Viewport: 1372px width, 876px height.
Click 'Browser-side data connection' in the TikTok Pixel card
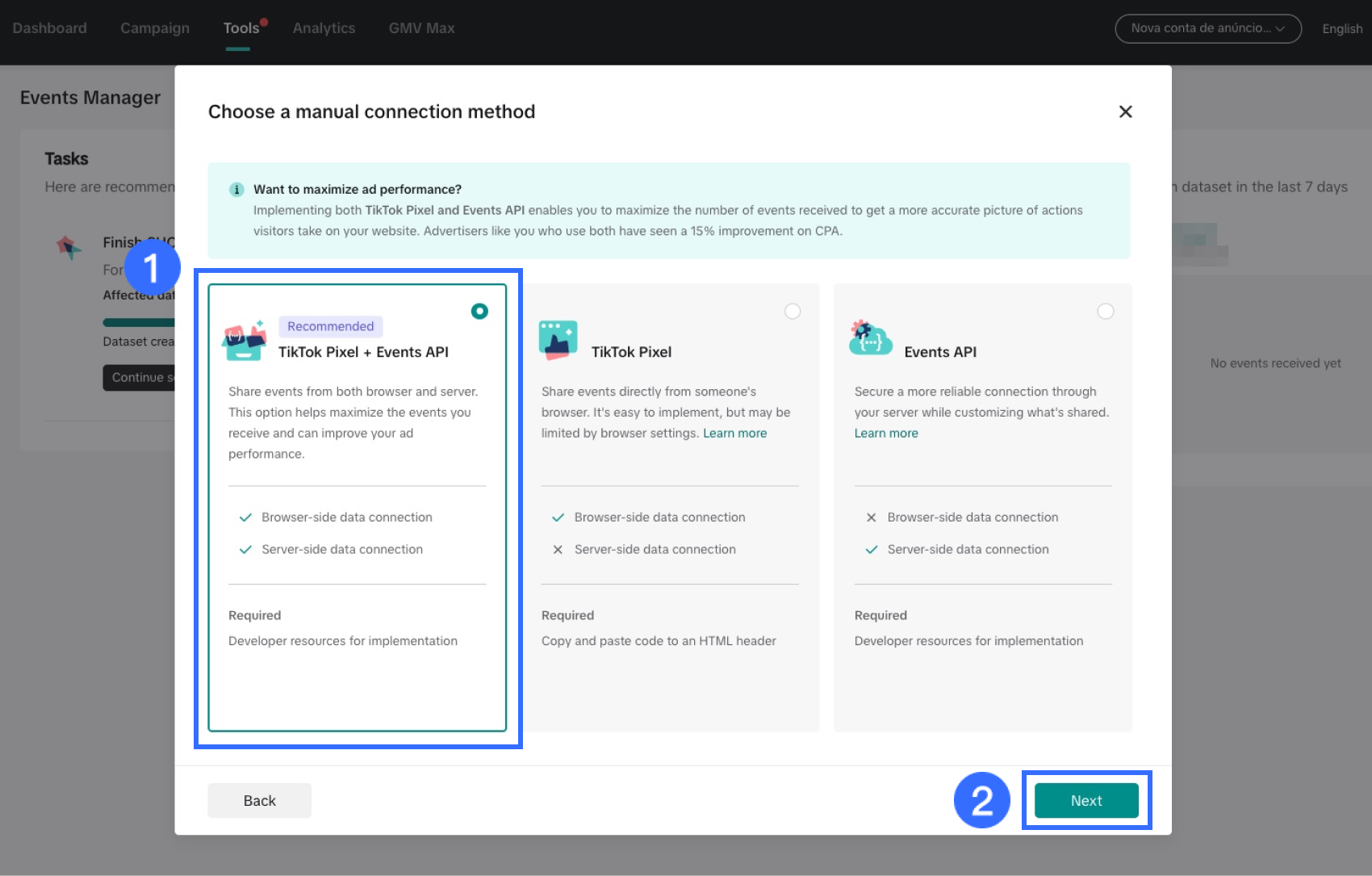click(660, 517)
